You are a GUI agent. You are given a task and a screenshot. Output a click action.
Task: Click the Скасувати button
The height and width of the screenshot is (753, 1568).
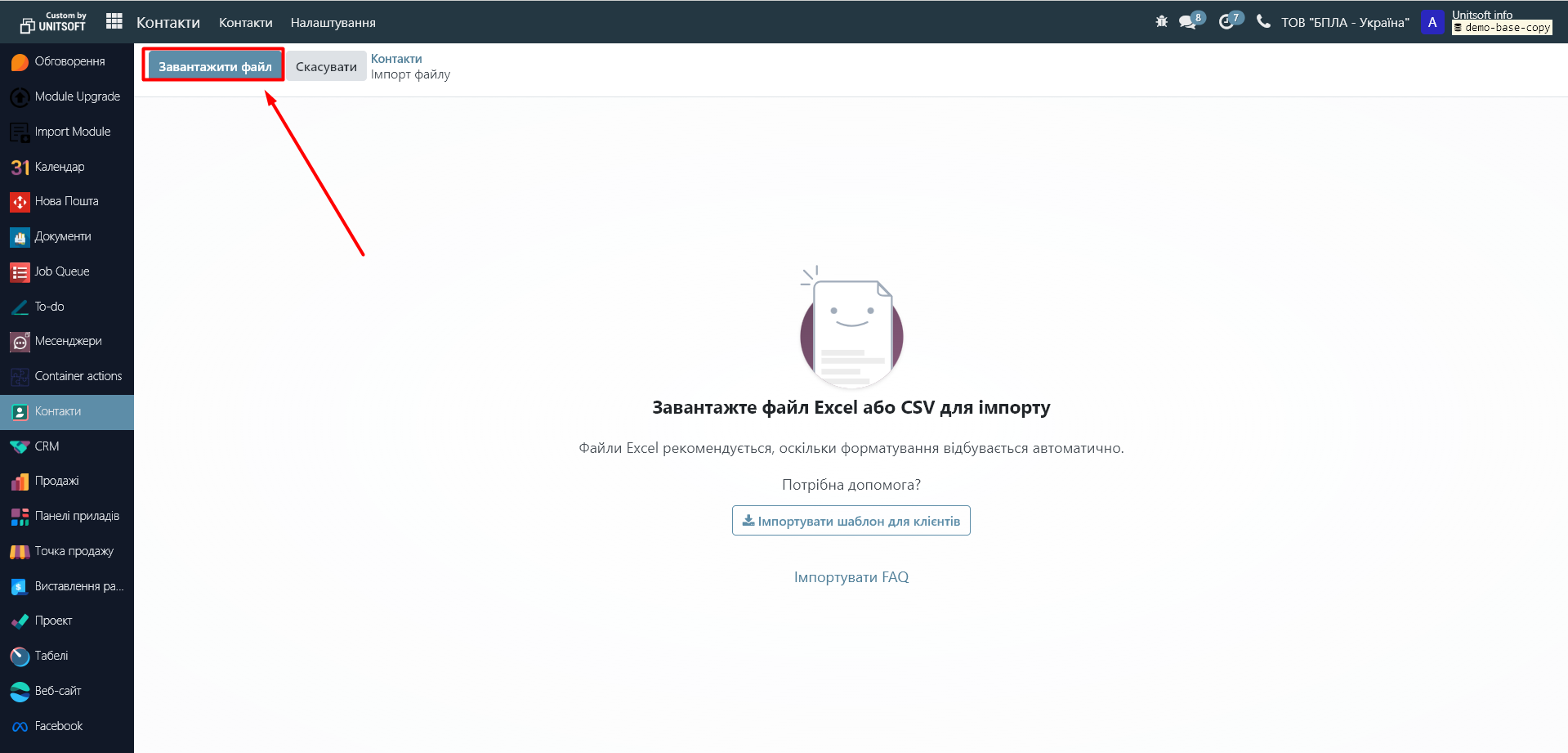(x=326, y=66)
